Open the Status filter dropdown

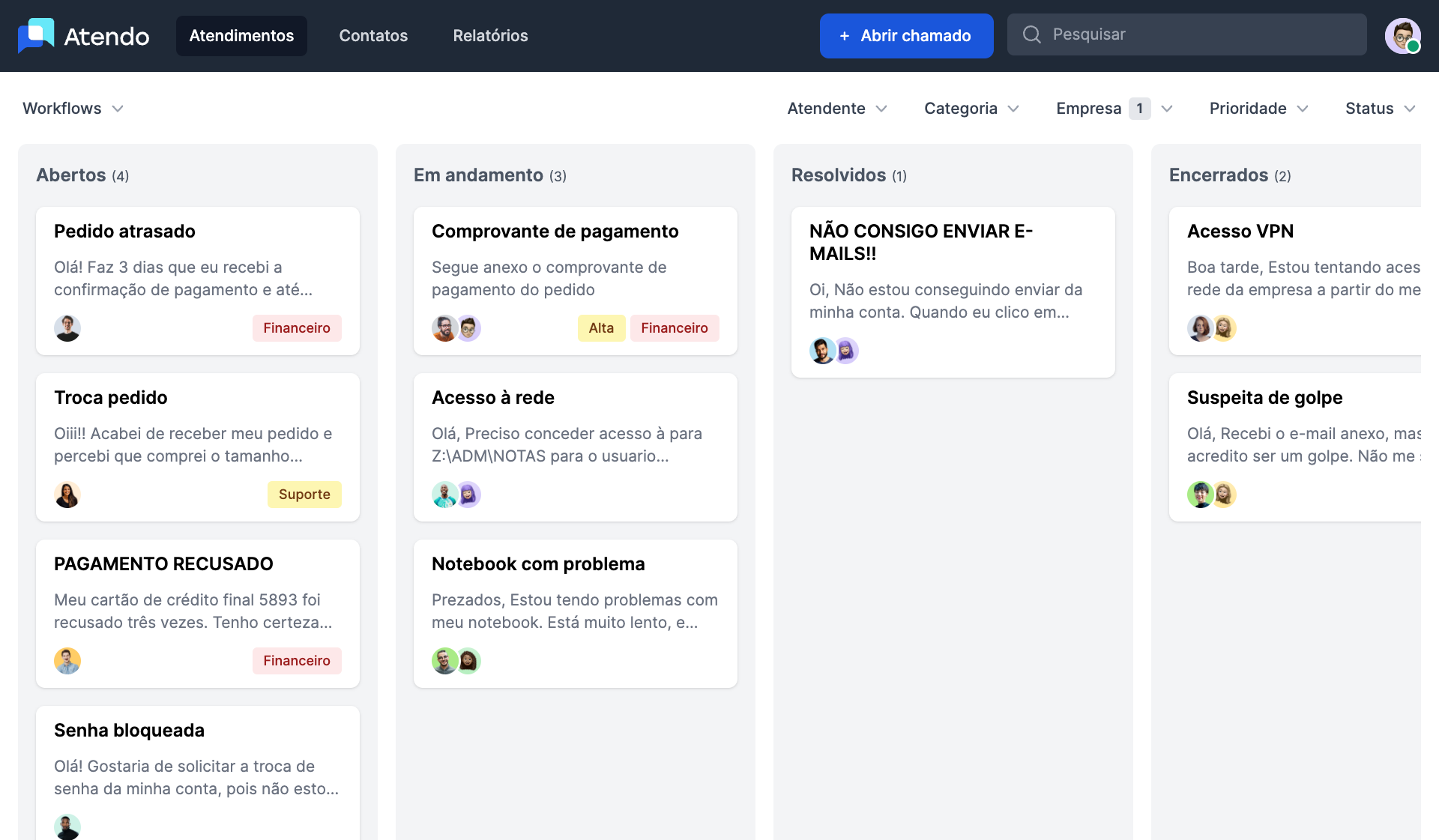pyautogui.click(x=1380, y=109)
